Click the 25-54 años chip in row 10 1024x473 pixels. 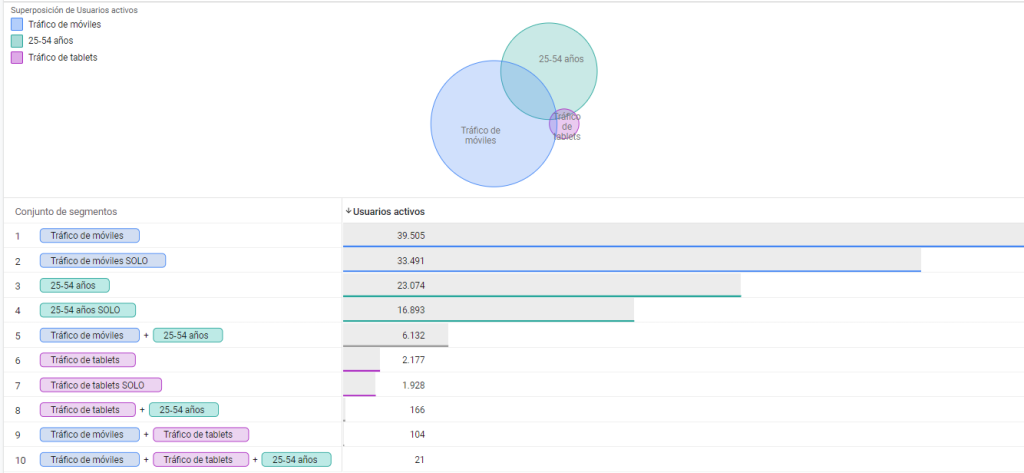[x=296, y=459]
